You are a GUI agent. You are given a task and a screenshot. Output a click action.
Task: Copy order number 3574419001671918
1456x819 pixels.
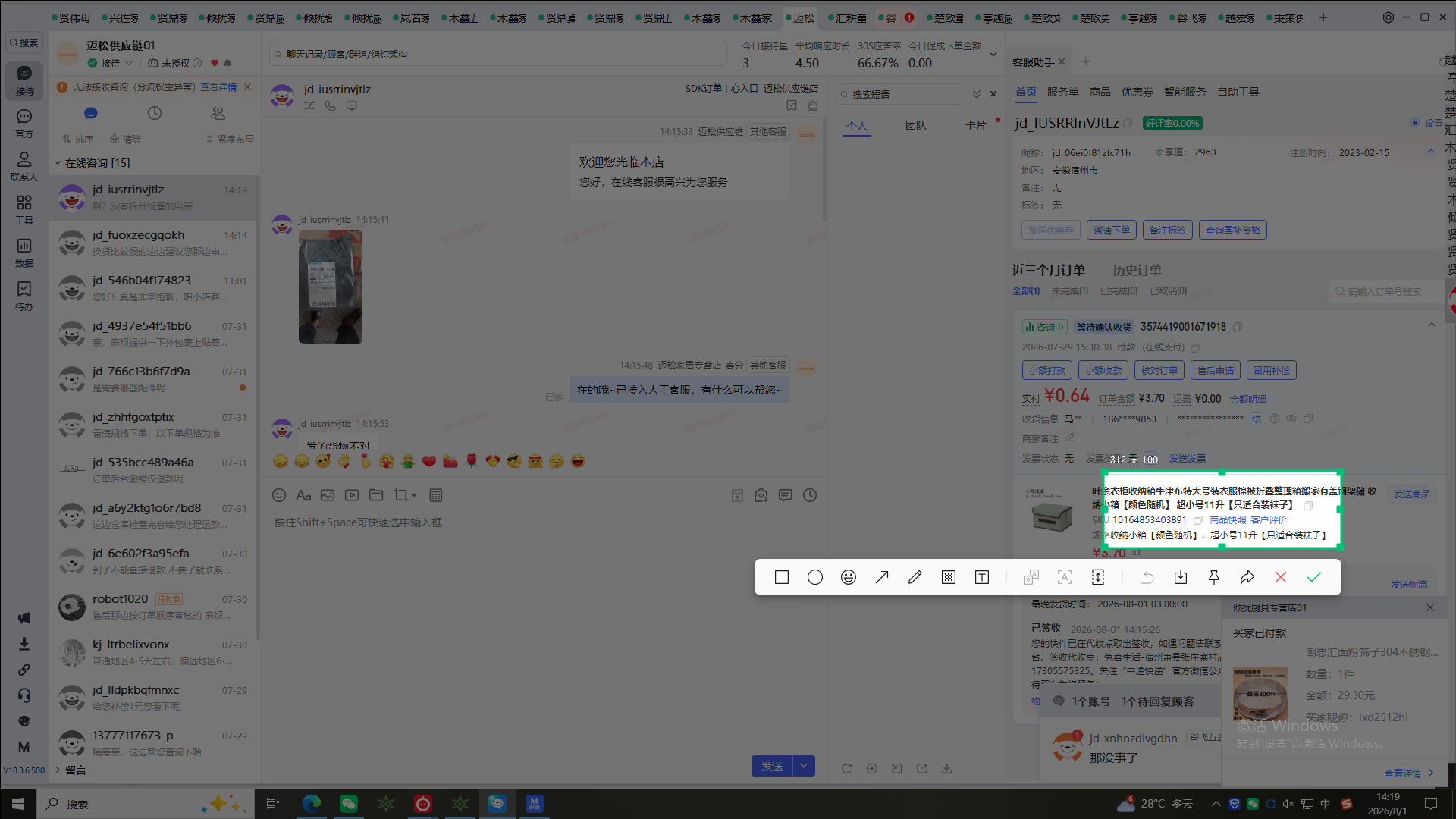click(x=1238, y=327)
